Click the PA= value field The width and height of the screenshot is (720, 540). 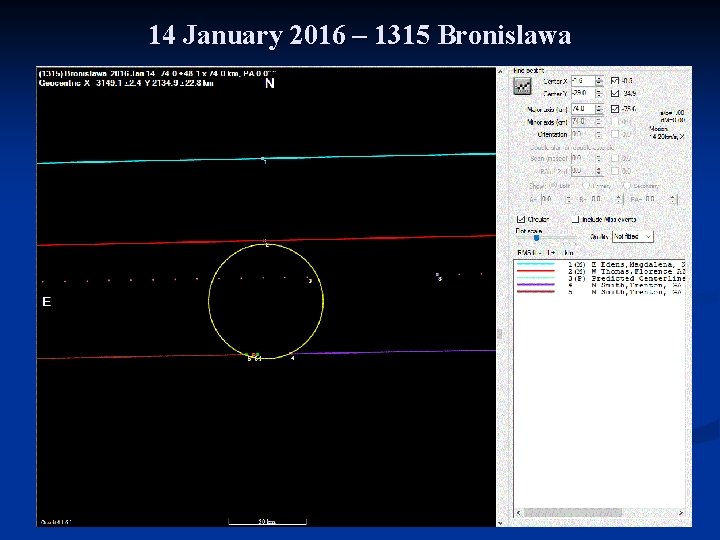click(x=656, y=200)
